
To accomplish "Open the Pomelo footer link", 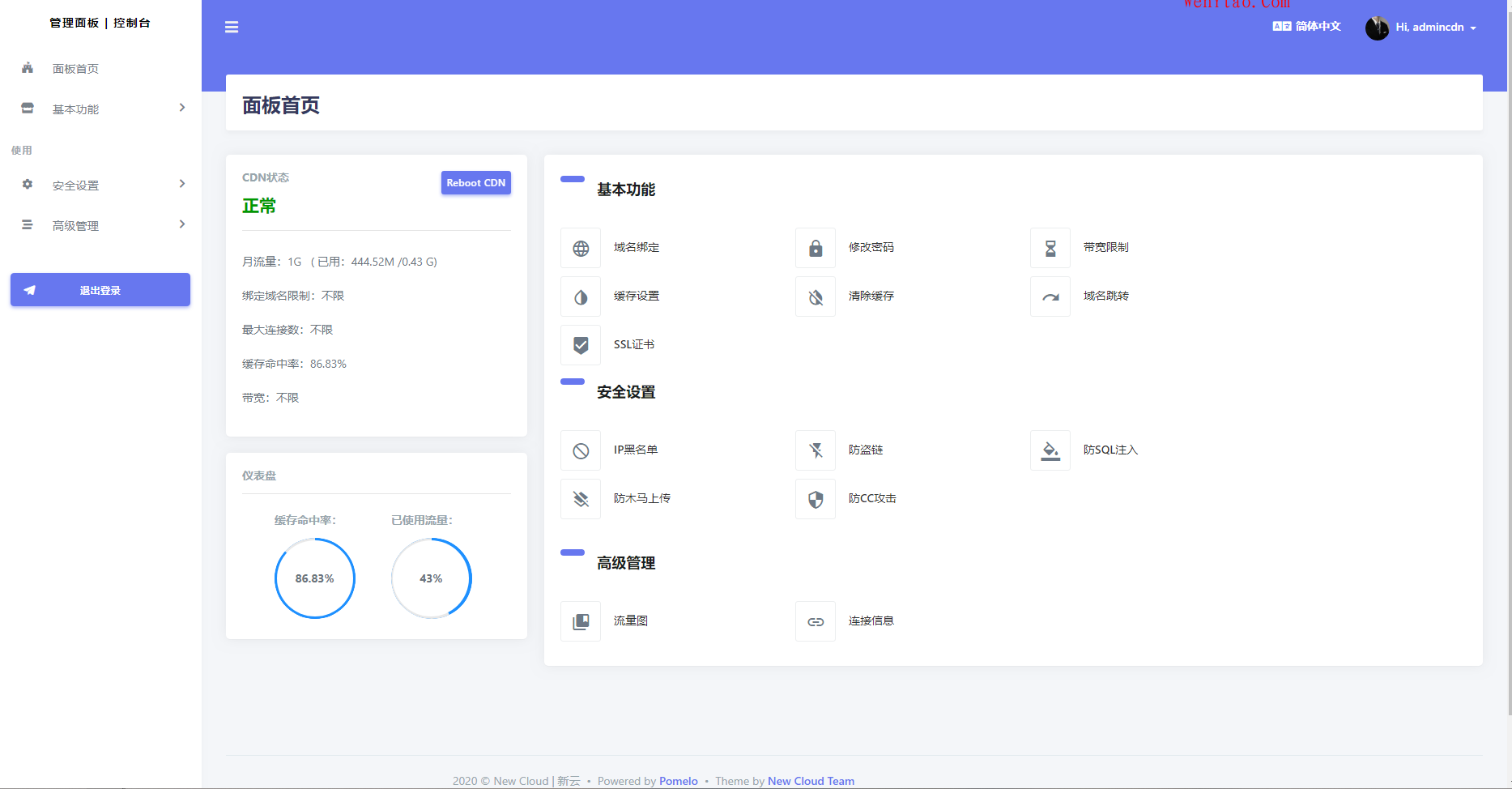I will coord(679,781).
